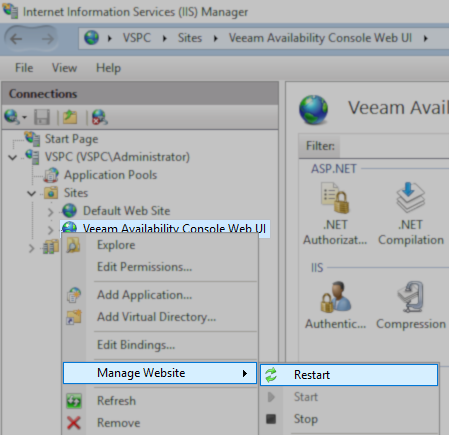
Task: Collapse the Sites tree node
Action: (31, 193)
